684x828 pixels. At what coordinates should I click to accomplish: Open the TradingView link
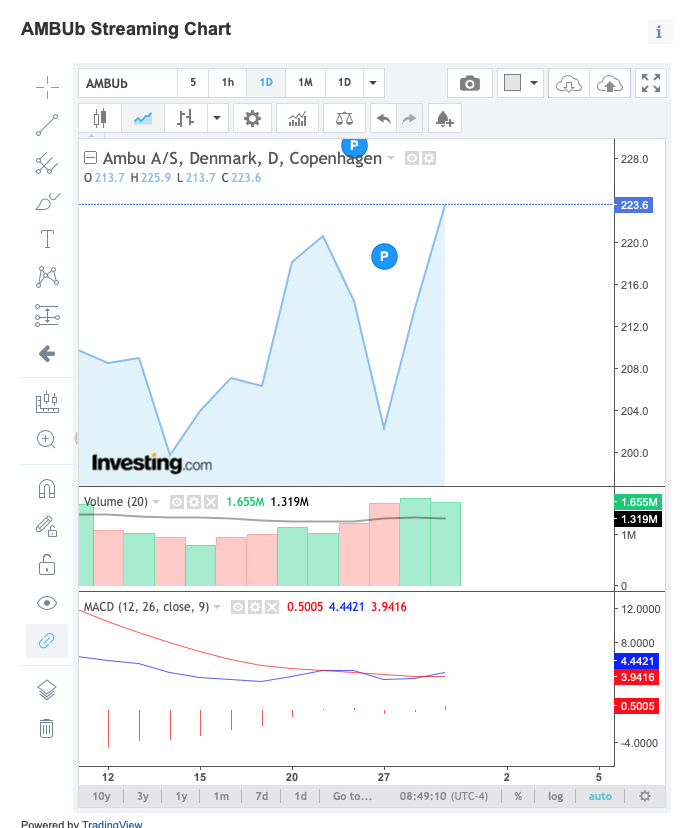click(112, 823)
